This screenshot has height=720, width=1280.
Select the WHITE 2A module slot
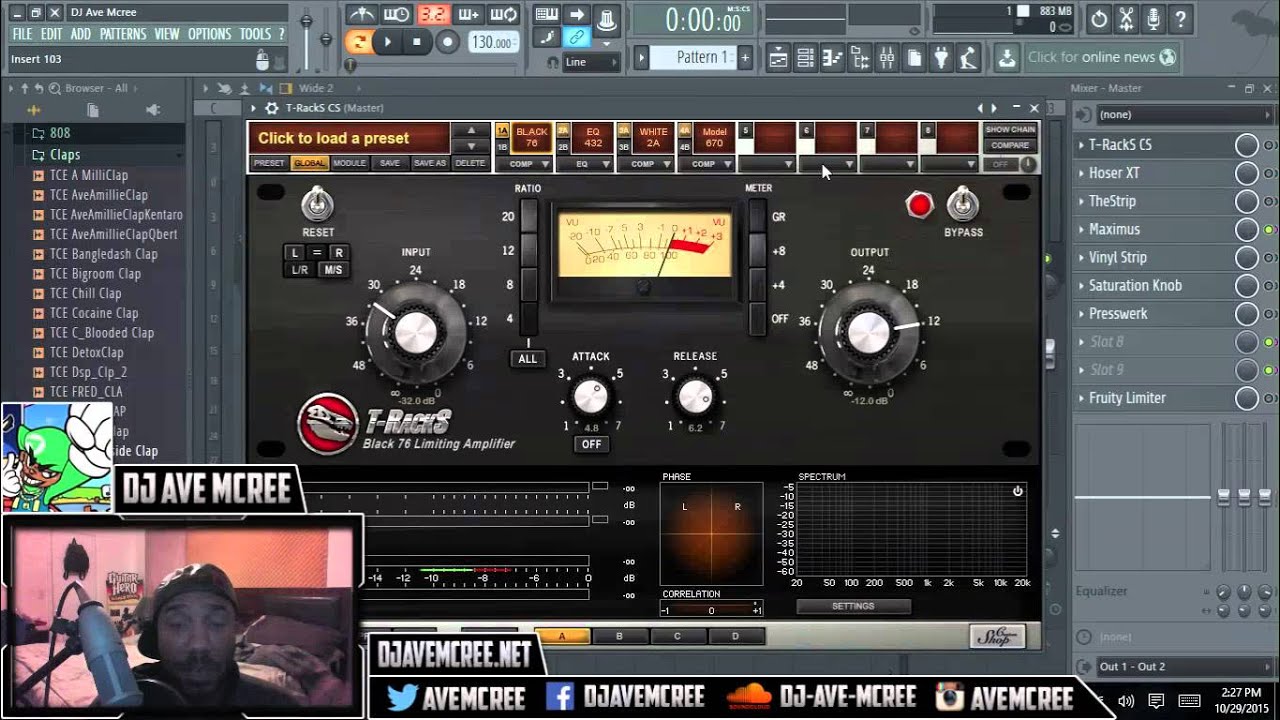(654, 138)
